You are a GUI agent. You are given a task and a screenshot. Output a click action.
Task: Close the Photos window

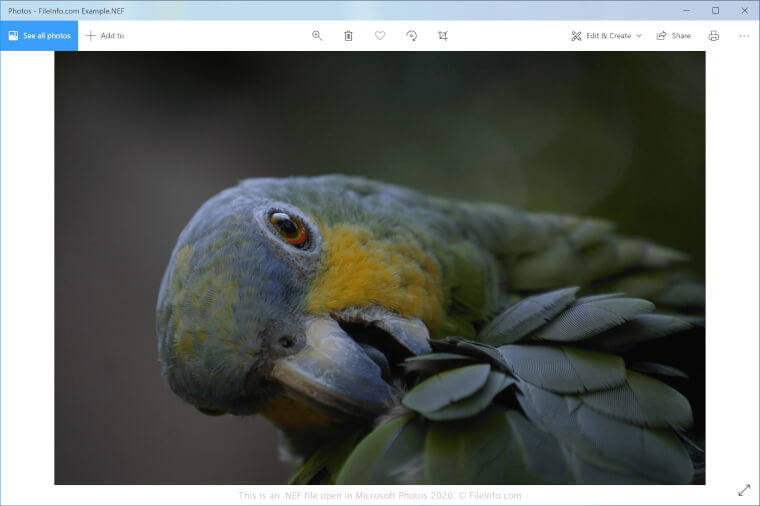click(x=744, y=10)
